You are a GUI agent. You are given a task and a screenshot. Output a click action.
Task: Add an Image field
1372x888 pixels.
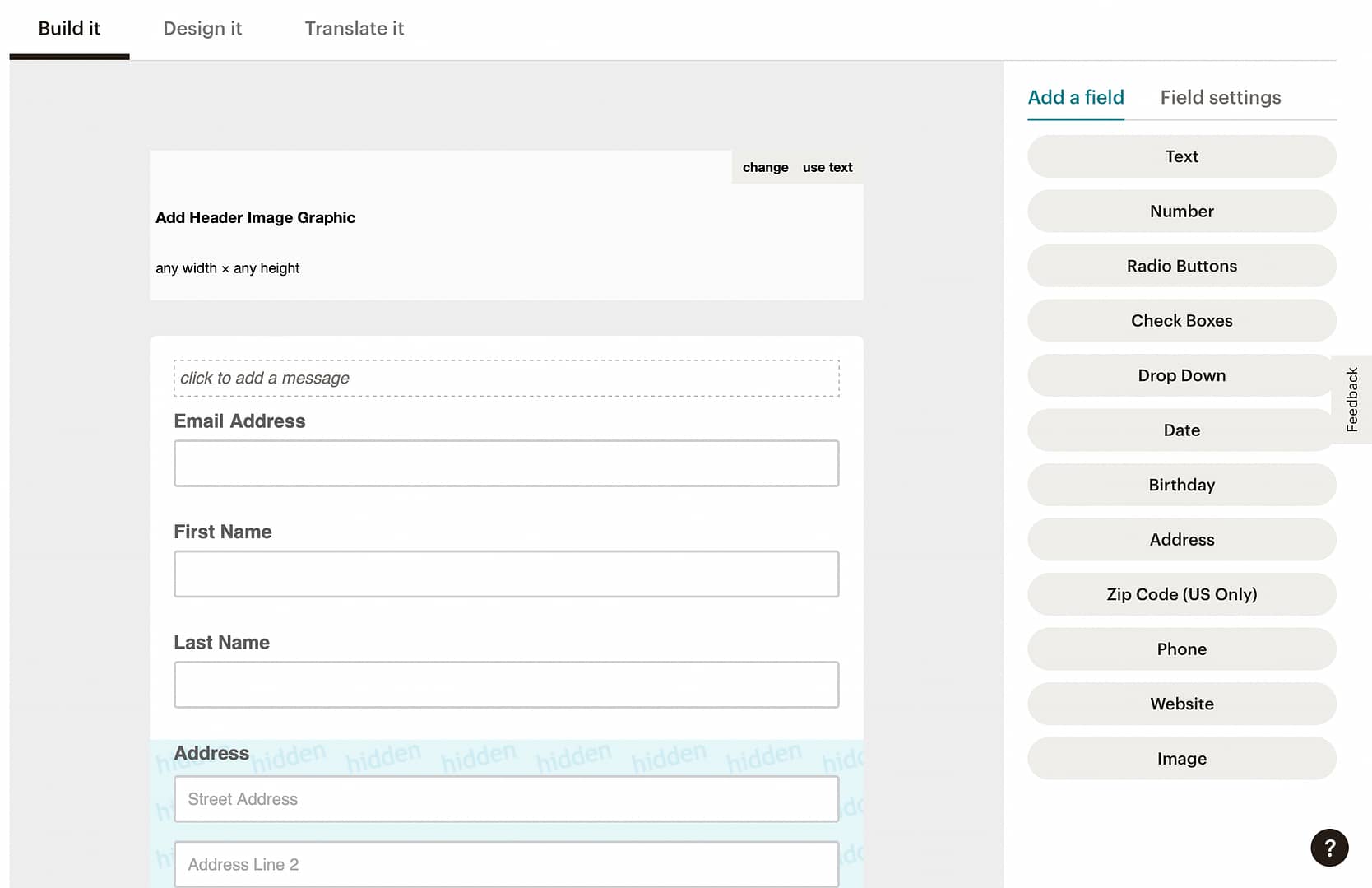[1182, 759]
